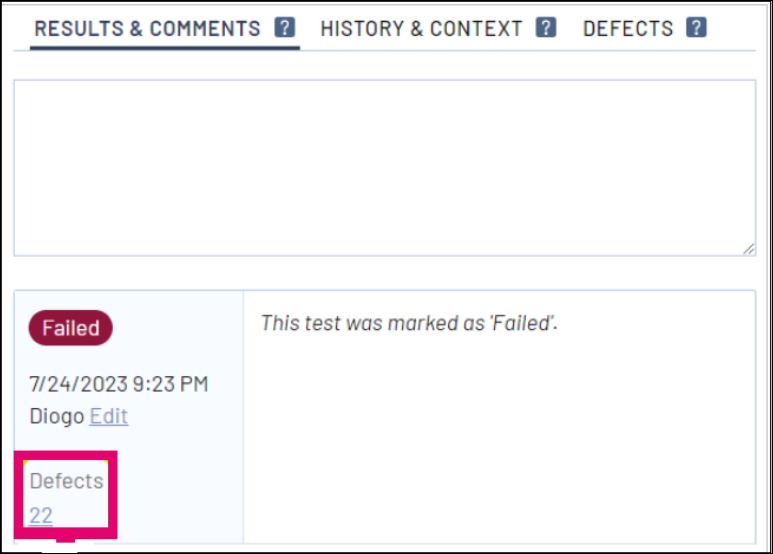Viewport: 773px width, 554px height.
Task: Select the Defects tab
Action: pyautogui.click(x=629, y=29)
